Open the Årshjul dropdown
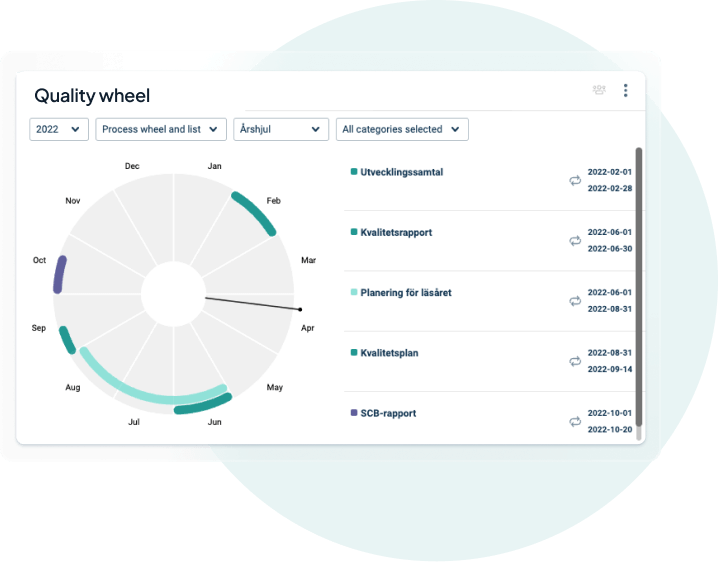 (x=281, y=129)
